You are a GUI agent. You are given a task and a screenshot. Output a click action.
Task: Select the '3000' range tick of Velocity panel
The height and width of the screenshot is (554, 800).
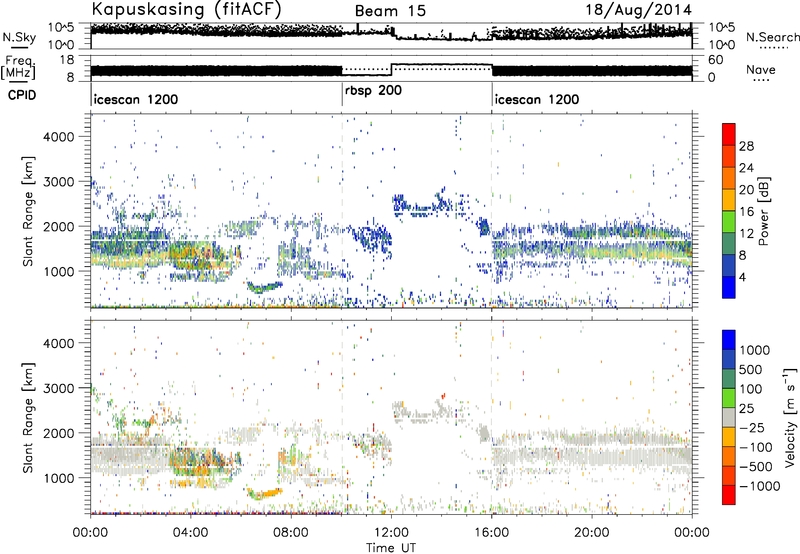point(58,388)
